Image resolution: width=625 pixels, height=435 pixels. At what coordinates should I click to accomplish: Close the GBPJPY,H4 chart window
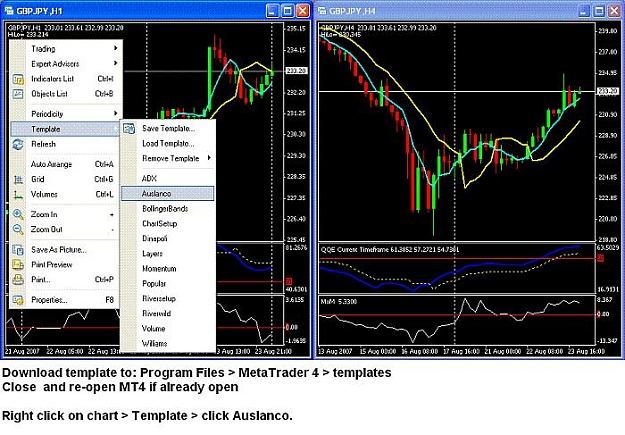[614, 11]
